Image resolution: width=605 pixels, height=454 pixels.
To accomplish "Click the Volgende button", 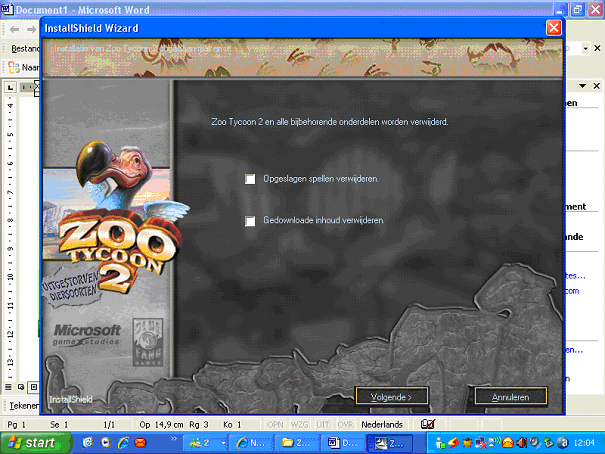I will (x=392, y=396).
